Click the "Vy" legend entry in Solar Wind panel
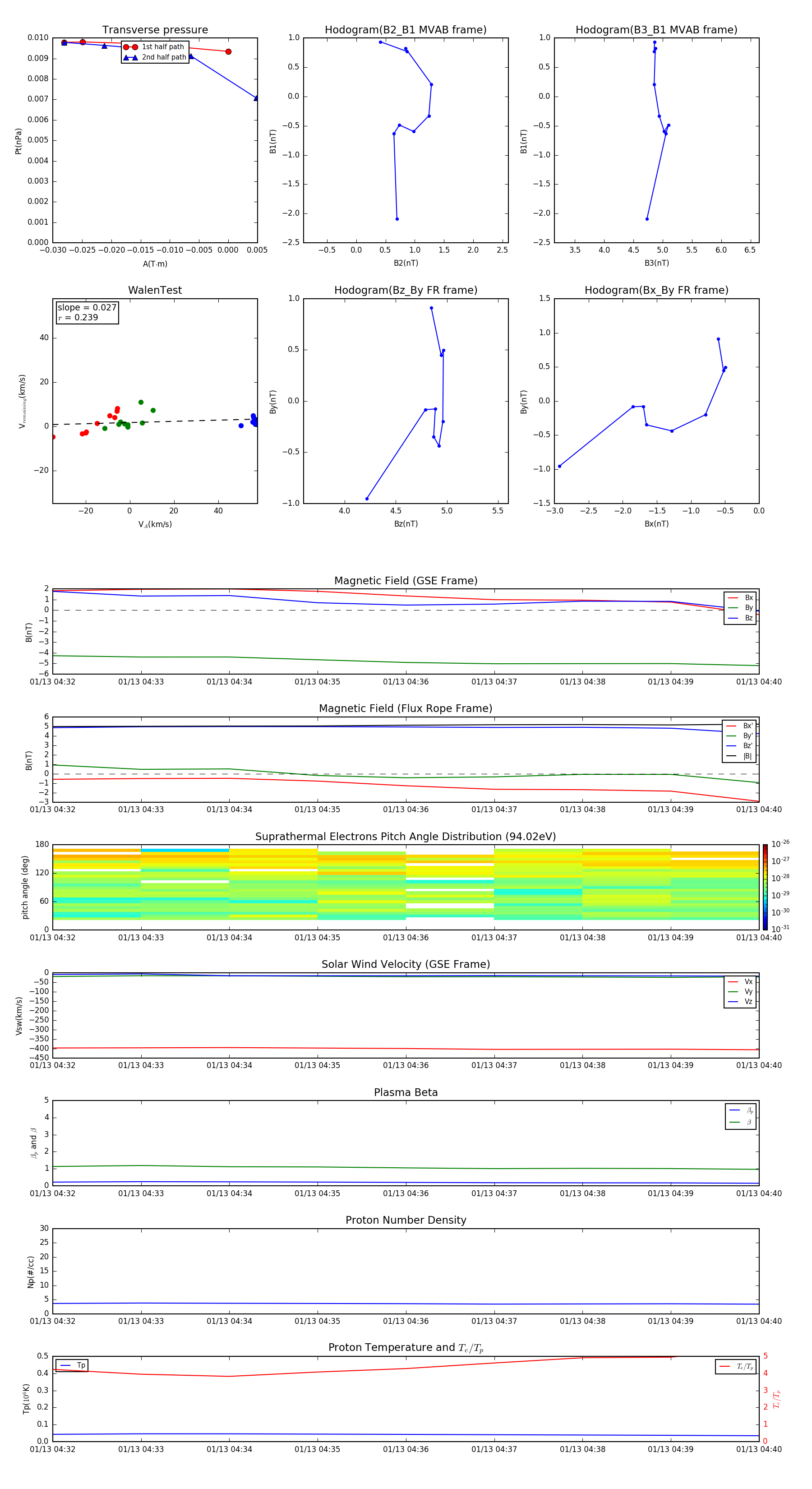 pyautogui.click(x=741, y=993)
